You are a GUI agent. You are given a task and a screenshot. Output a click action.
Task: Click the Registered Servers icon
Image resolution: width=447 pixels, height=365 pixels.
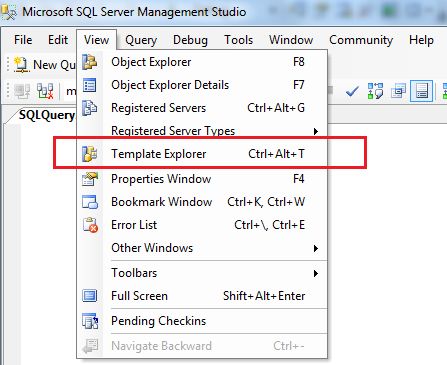point(90,108)
